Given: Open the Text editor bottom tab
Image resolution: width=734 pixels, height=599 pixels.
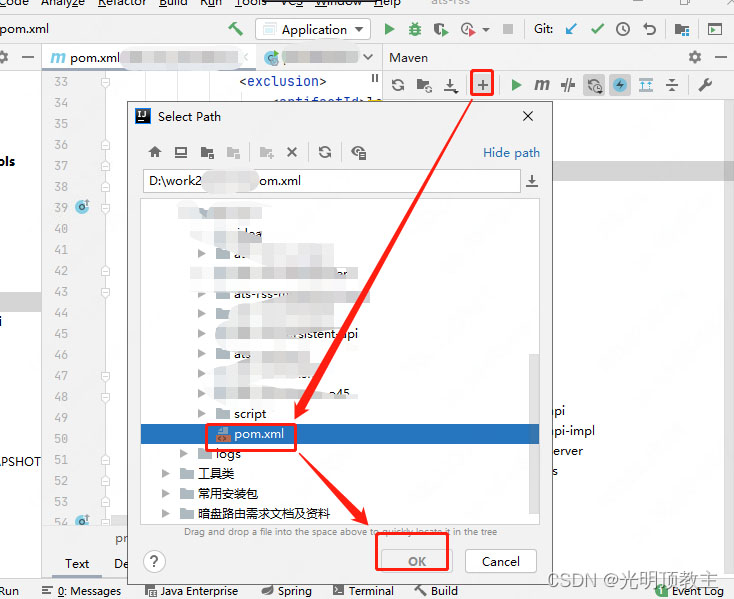Looking at the screenshot, I should click(x=77, y=563).
